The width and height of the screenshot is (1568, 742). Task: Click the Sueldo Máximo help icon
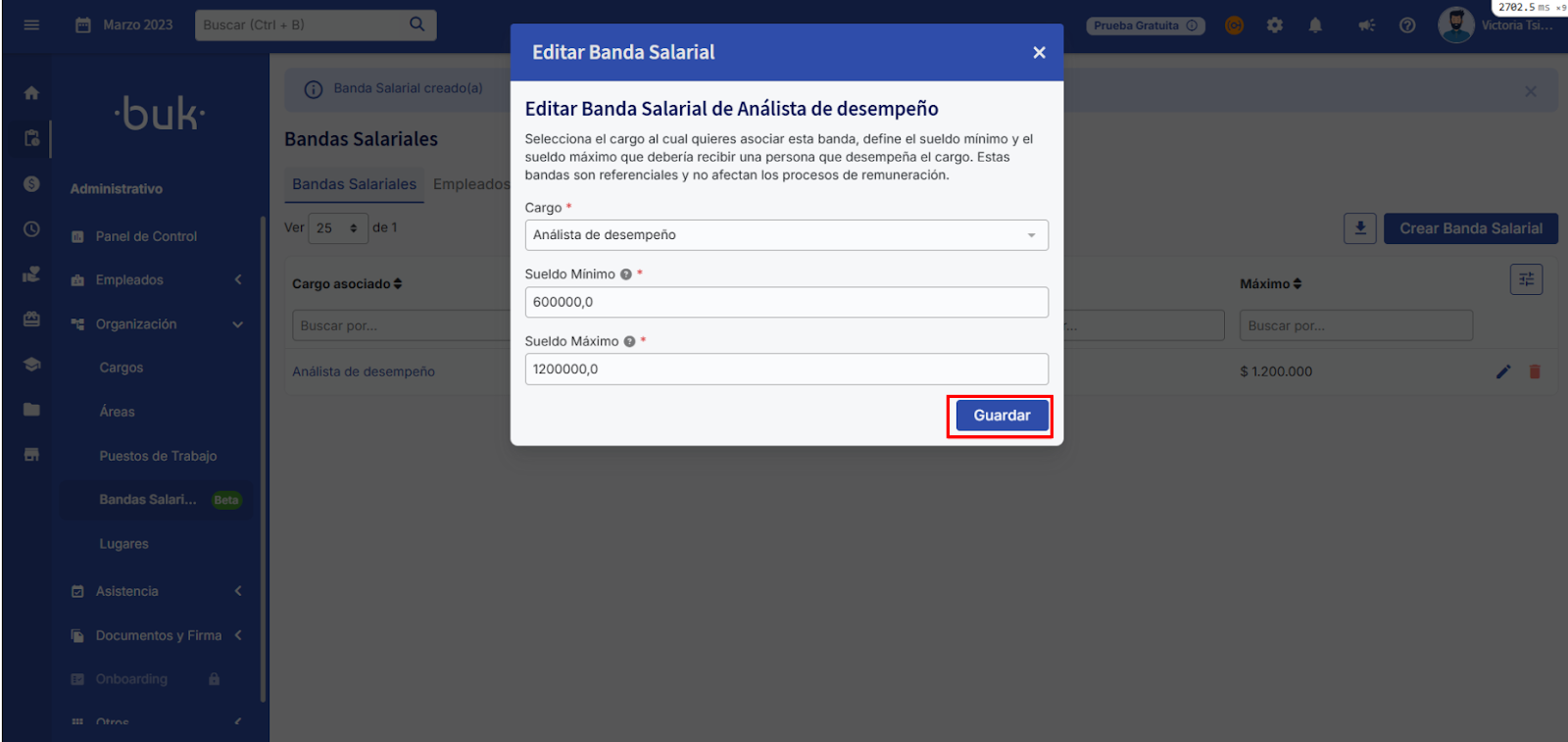point(629,342)
